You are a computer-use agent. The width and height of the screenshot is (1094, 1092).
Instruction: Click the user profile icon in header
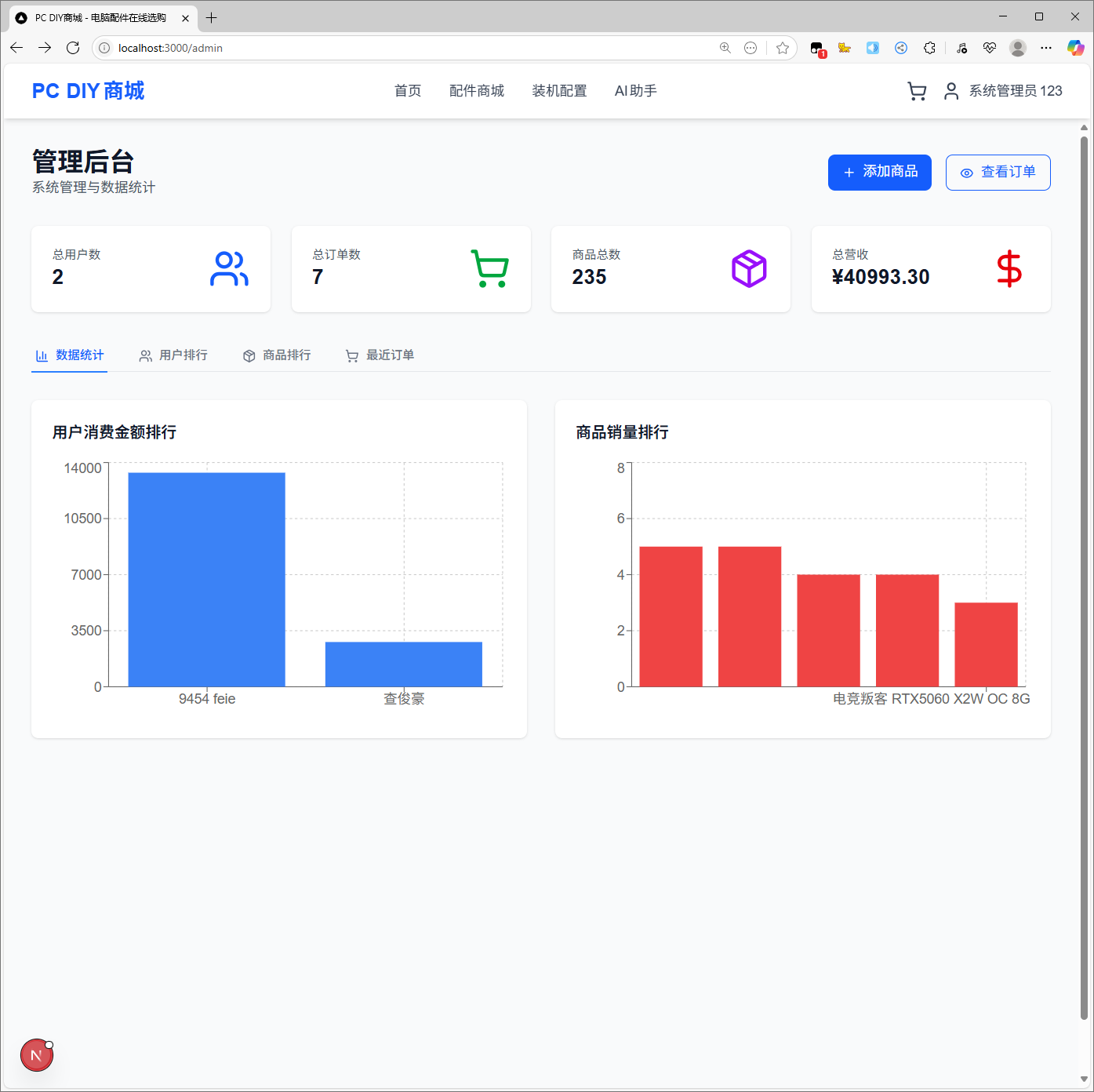pos(950,92)
